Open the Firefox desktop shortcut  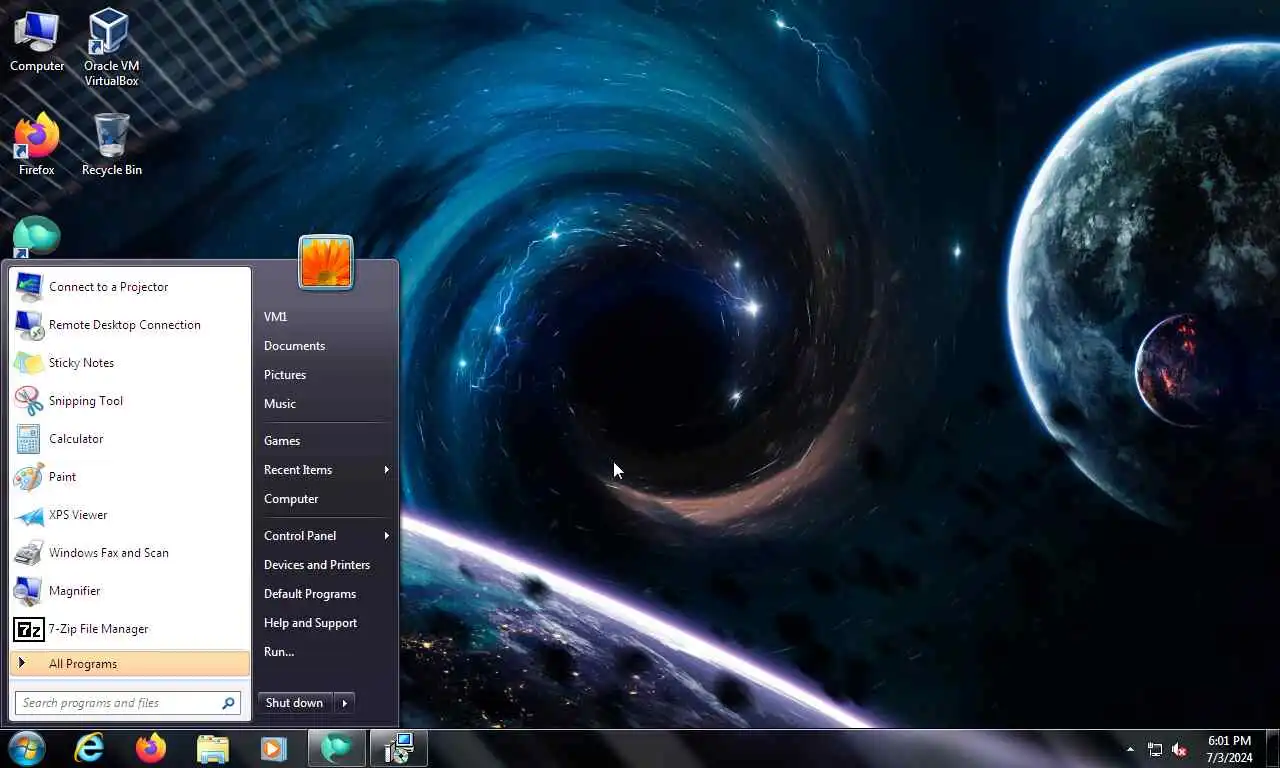(x=37, y=145)
